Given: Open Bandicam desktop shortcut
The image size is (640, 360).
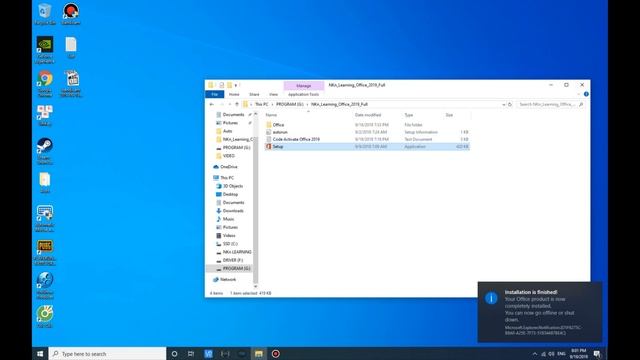Looking at the screenshot, I should (x=71, y=14).
